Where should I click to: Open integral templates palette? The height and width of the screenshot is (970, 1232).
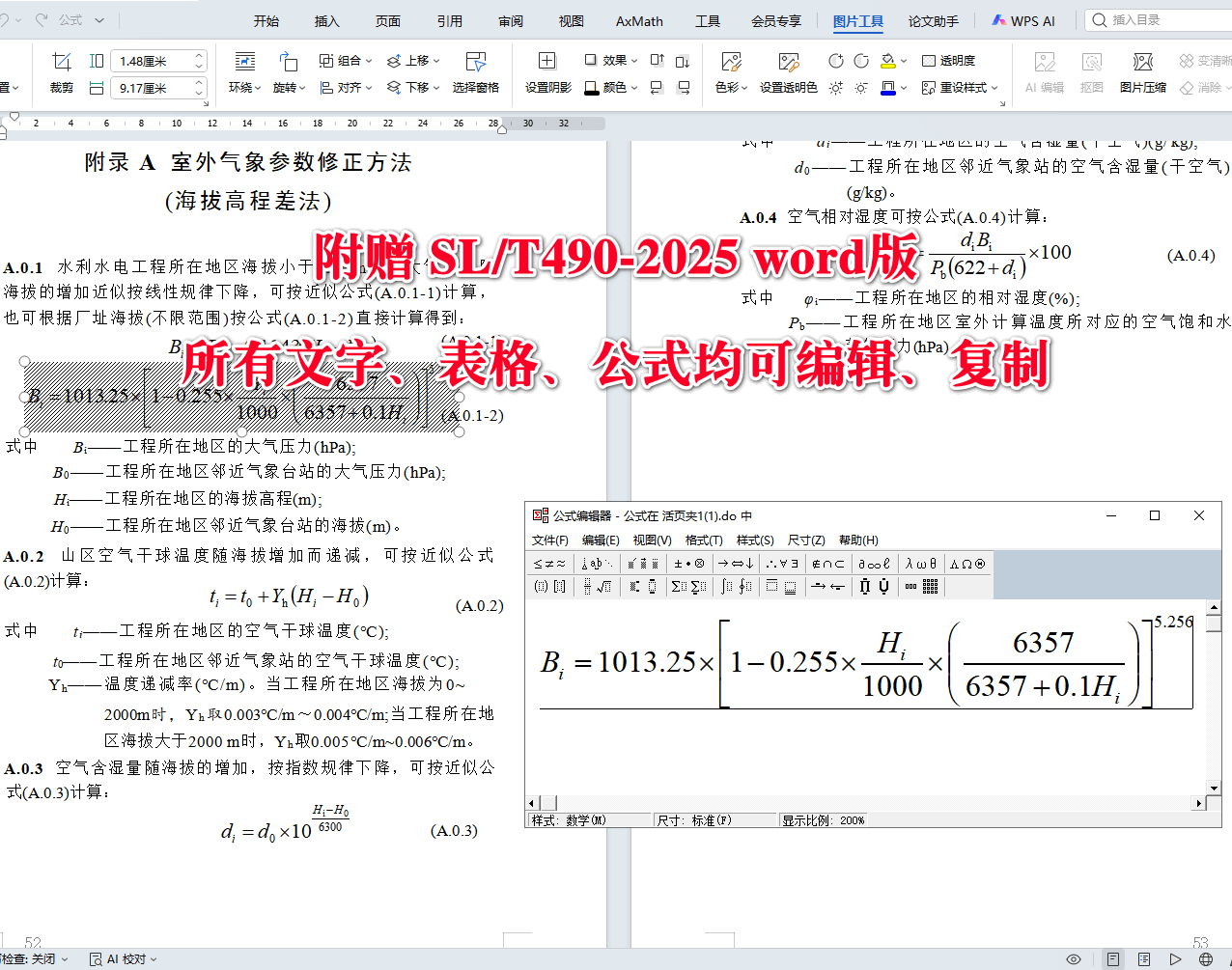tap(736, 586)
